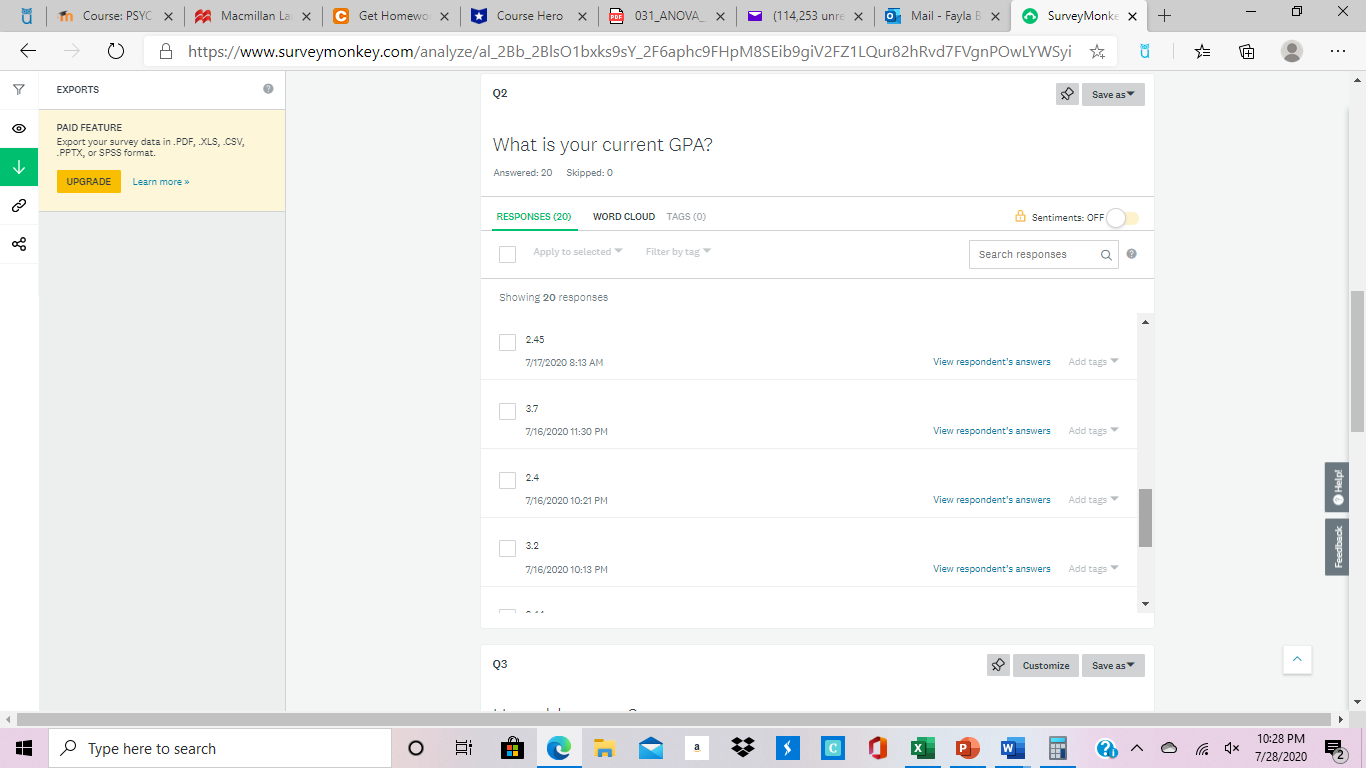Open the shared data icon in sidebar
1366x768 pixels.
click(19, 244)
